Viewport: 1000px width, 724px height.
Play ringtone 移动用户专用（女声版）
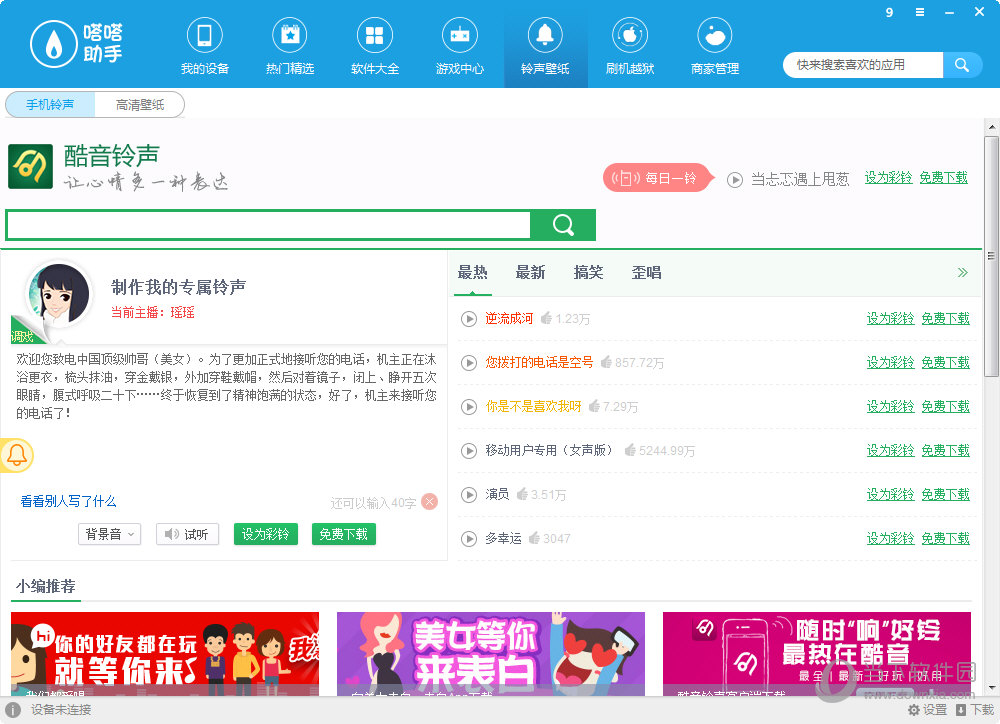tap(469, 450)
